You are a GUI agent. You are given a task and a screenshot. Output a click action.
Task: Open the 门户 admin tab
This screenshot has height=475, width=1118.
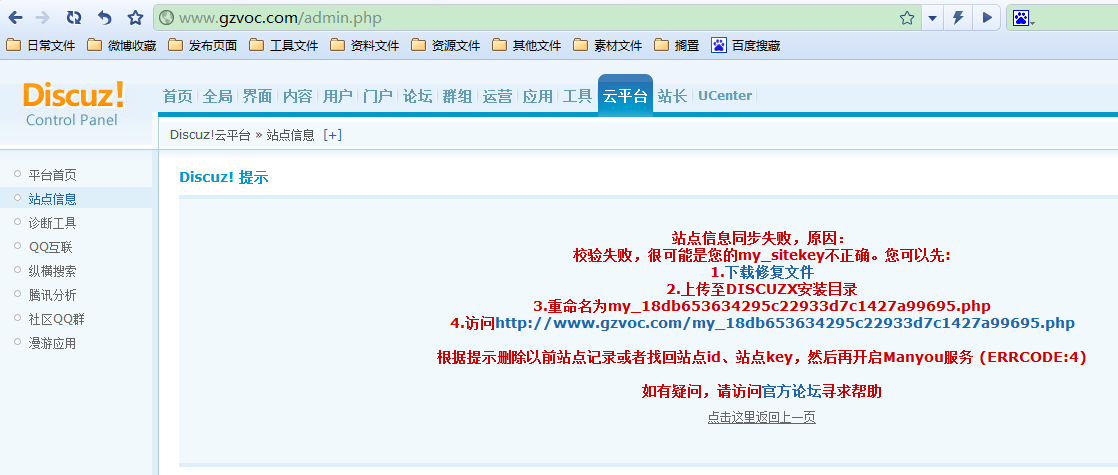(x=377, y=96)
